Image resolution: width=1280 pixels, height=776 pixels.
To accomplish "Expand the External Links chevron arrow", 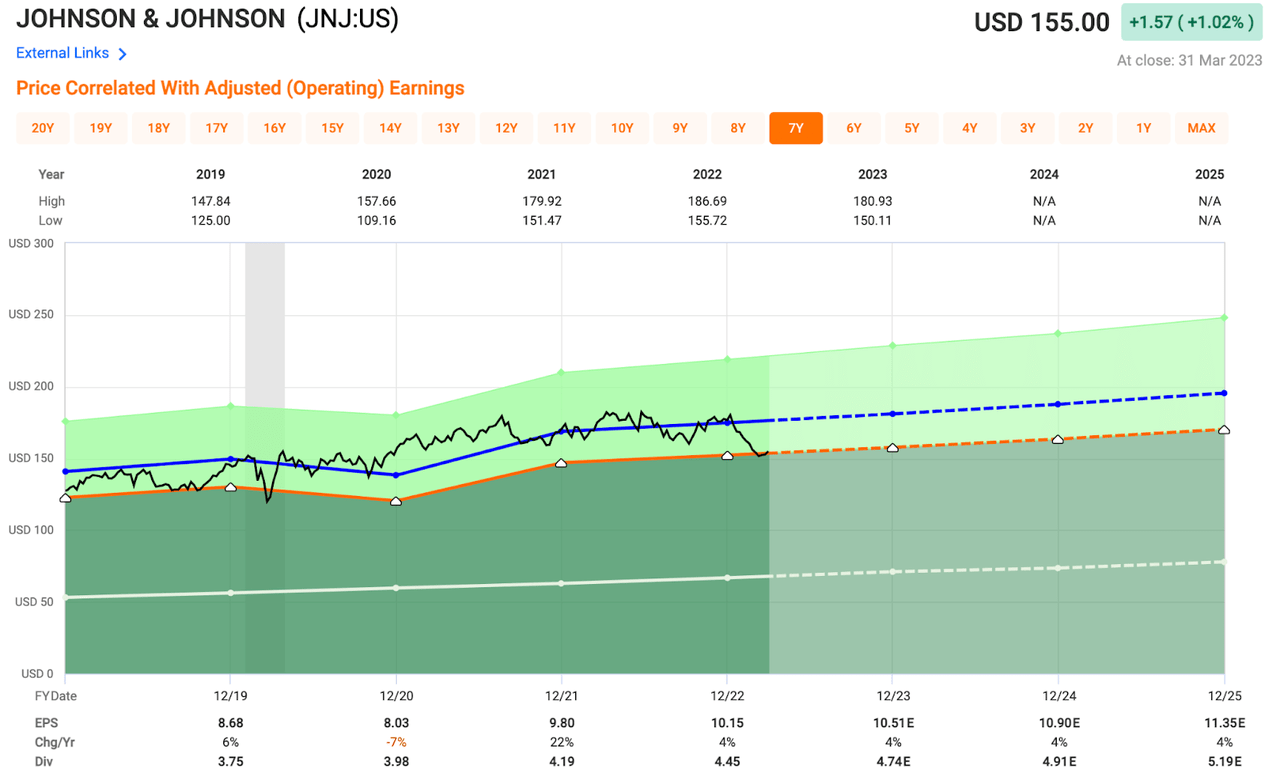I will pos(123,54).
